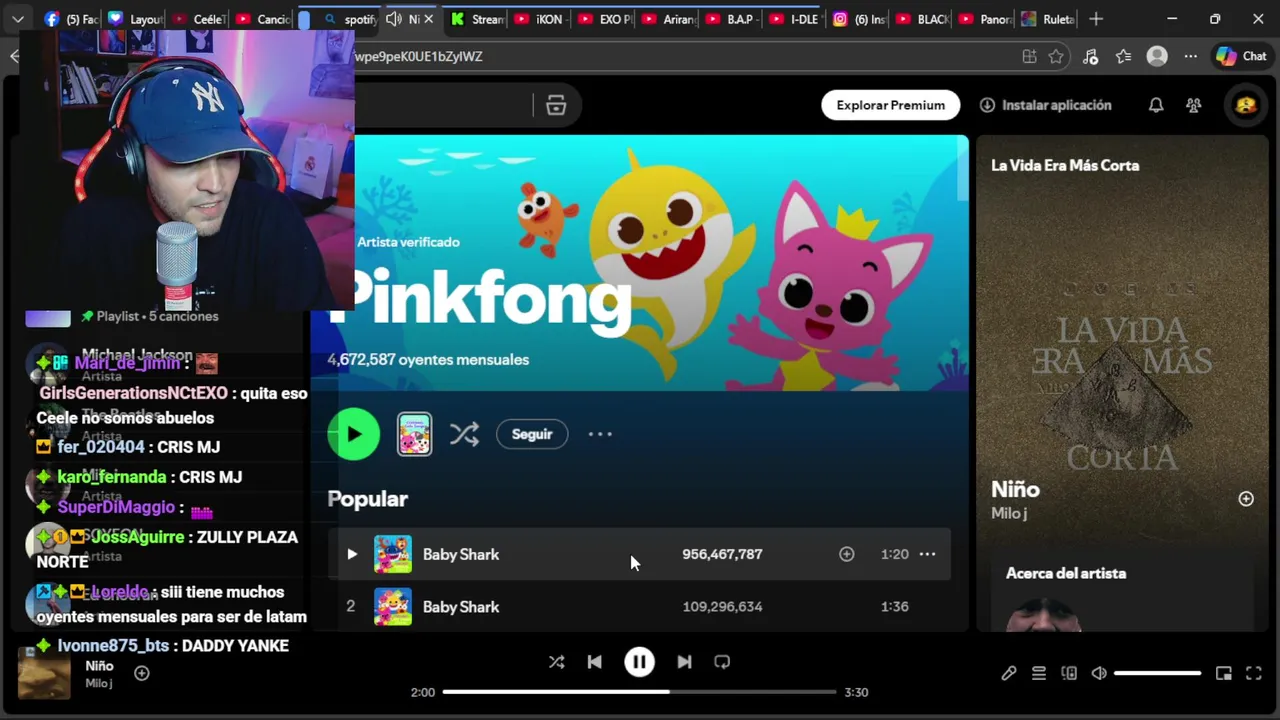Screen dimensions: 1280x720
Task: Select the second Baby Shark track, 1:36
Action: [x=639, y=606]
